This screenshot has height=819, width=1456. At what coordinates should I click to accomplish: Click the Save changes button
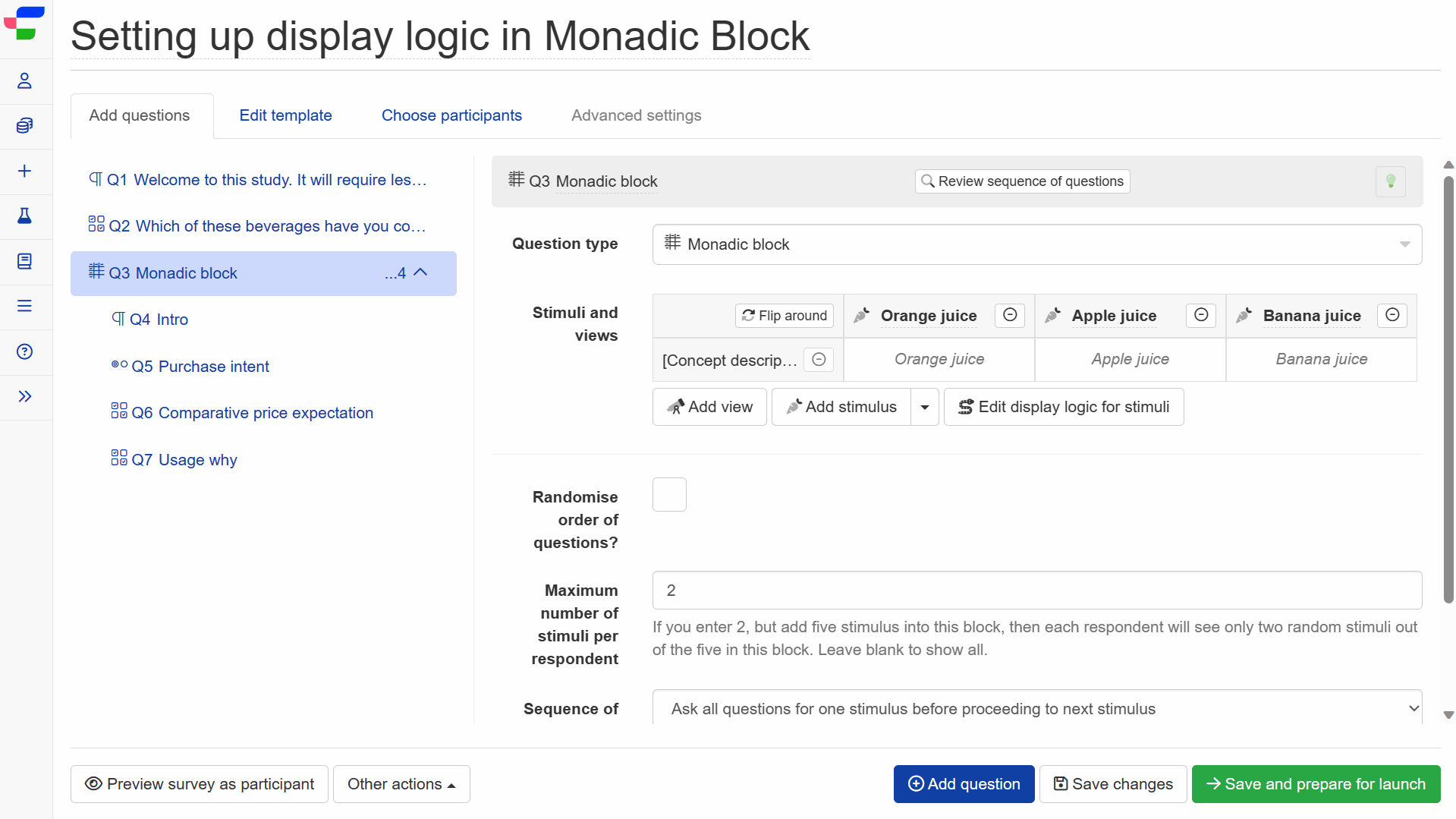[1113, 784]
